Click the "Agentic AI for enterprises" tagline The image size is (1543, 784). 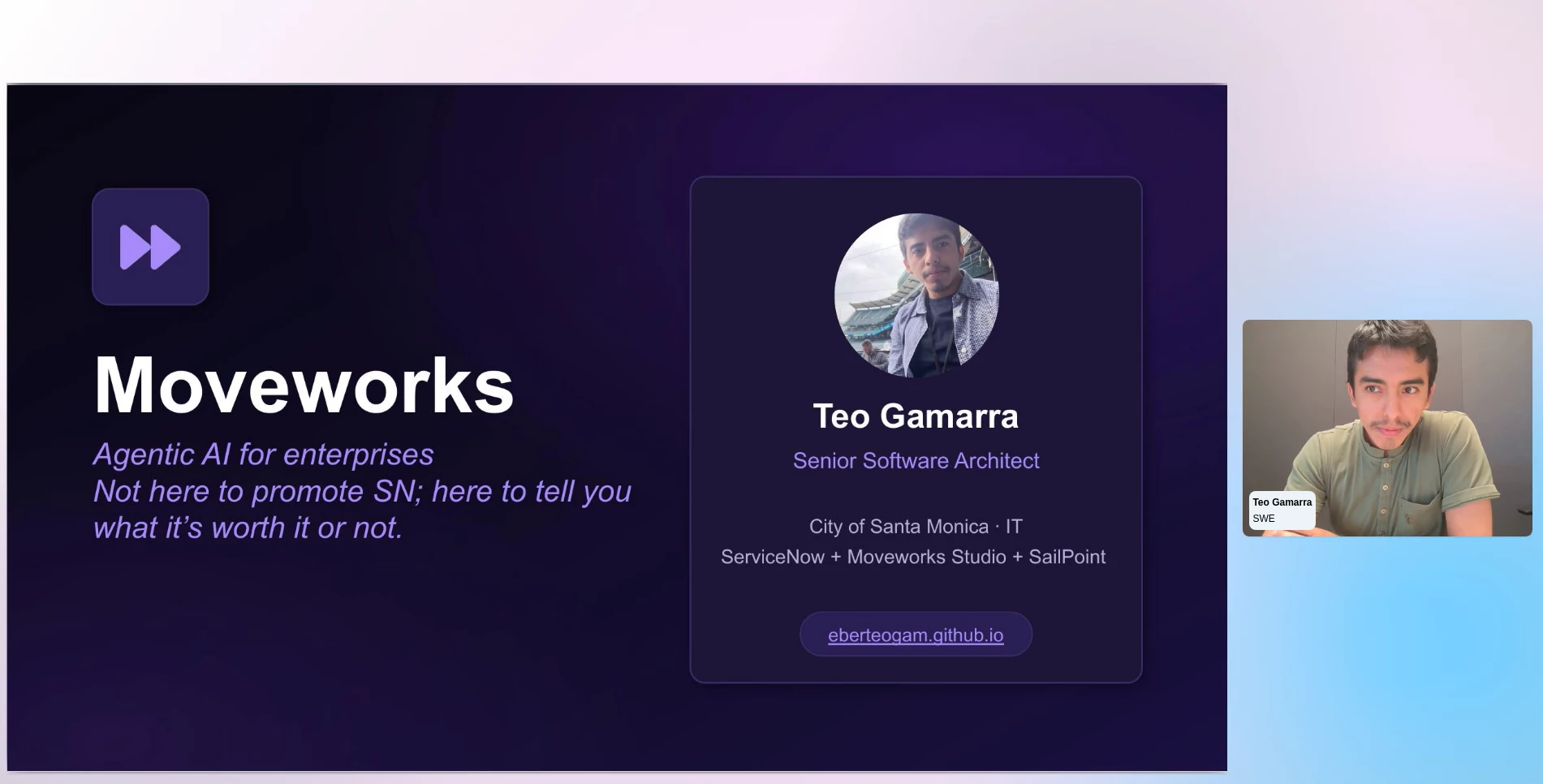264,454
